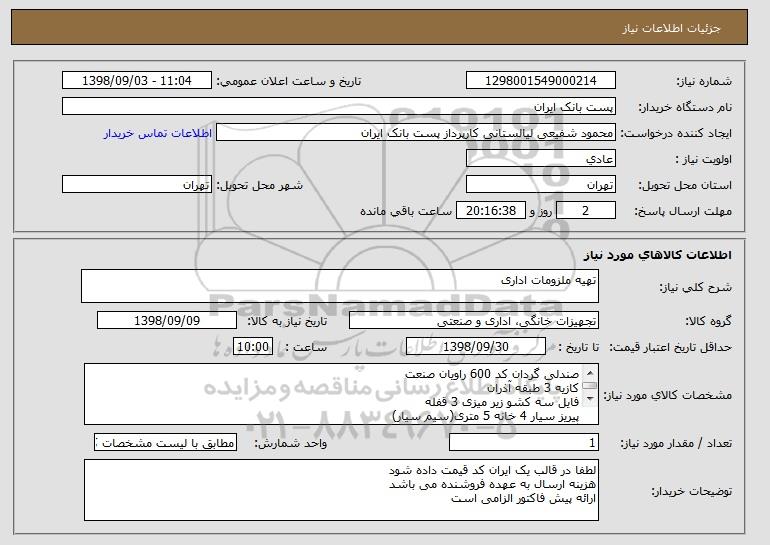Image resolution: width=770 pixels, height=545 pixels.
Task: Click the need number field 1298001549000214
Action: click(541, 81)
